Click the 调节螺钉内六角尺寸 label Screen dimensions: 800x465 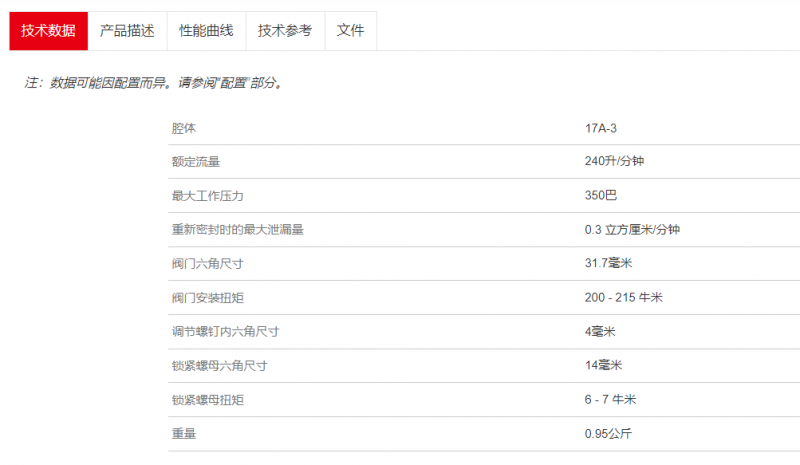pyautogui.click(x=226, y=332)
